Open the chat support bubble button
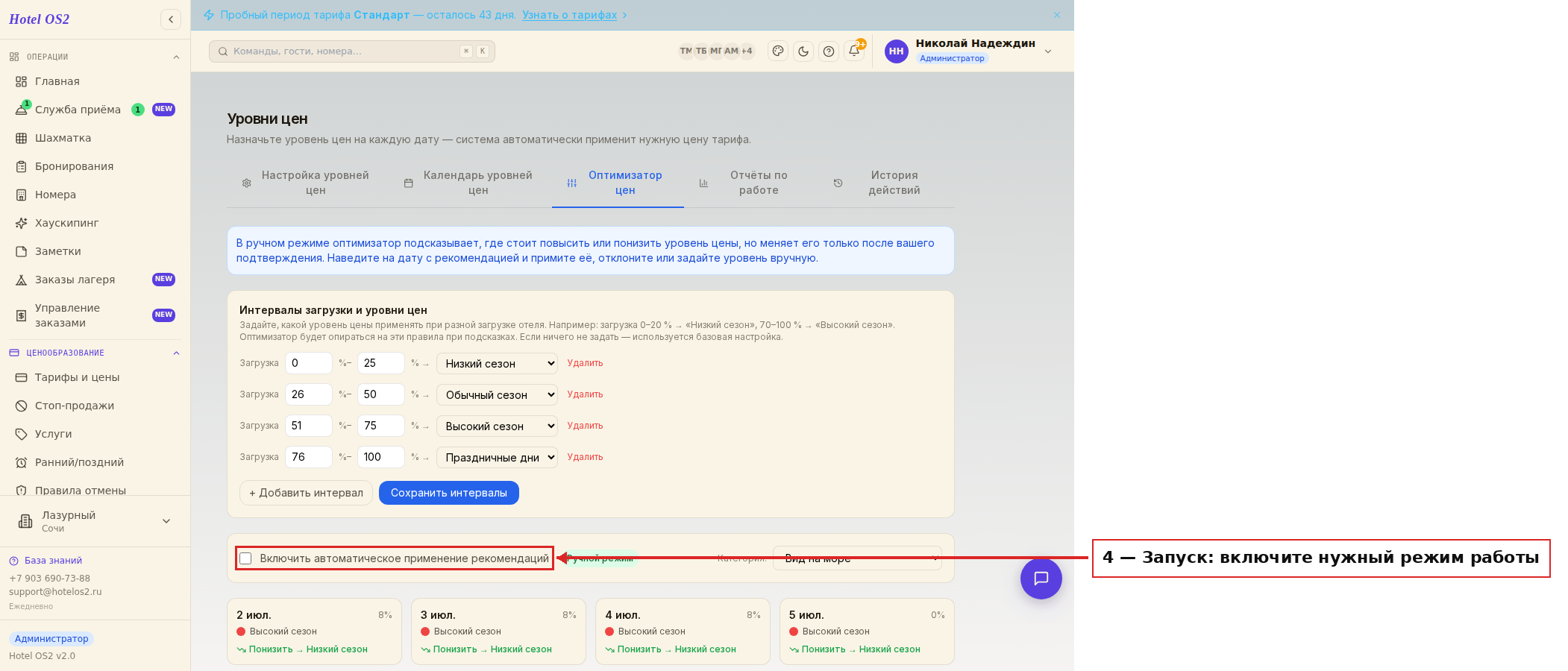The image size is (1568, 671). click(1041, 579)
